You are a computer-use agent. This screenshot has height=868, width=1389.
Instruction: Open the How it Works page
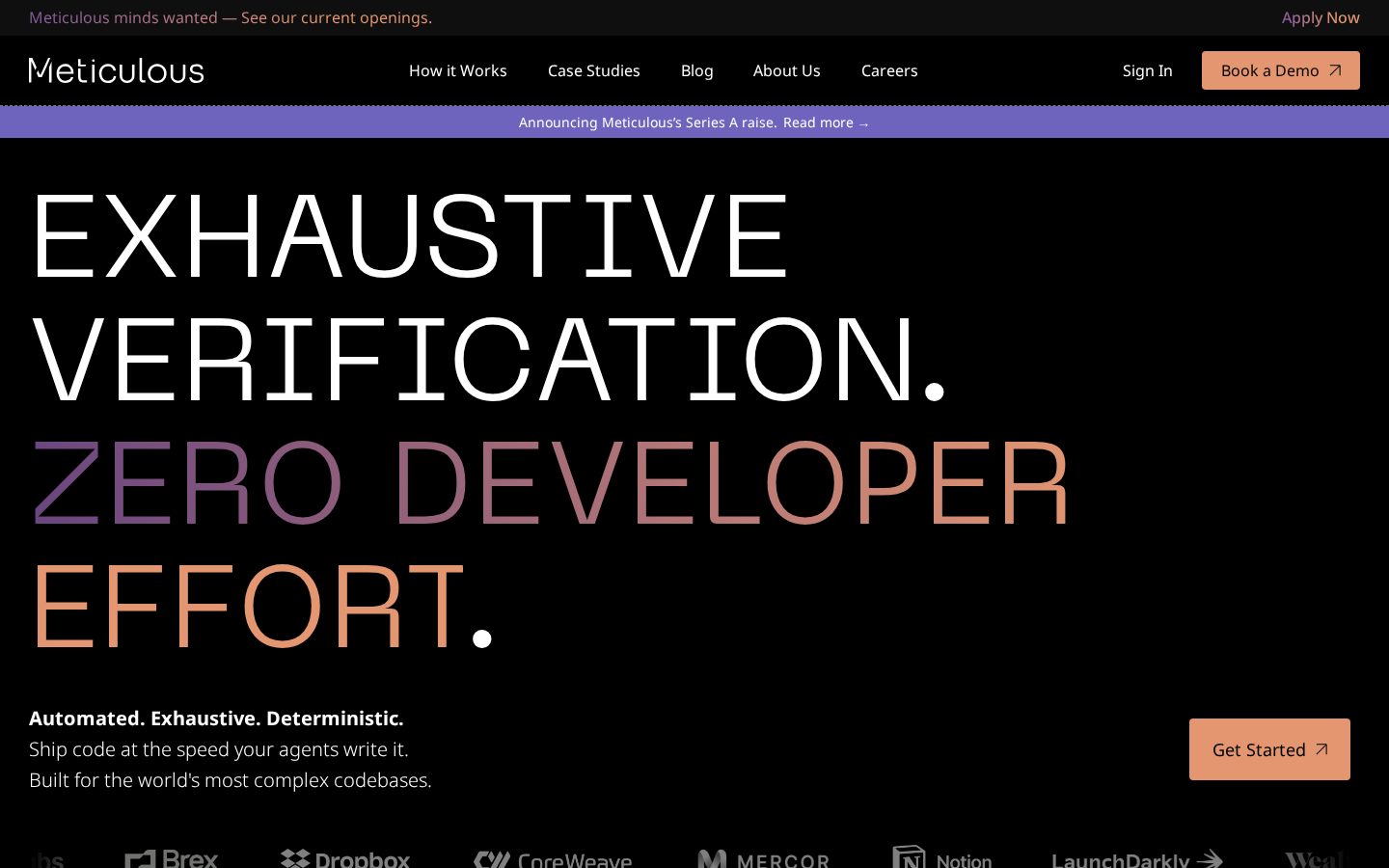click(457, 70)
